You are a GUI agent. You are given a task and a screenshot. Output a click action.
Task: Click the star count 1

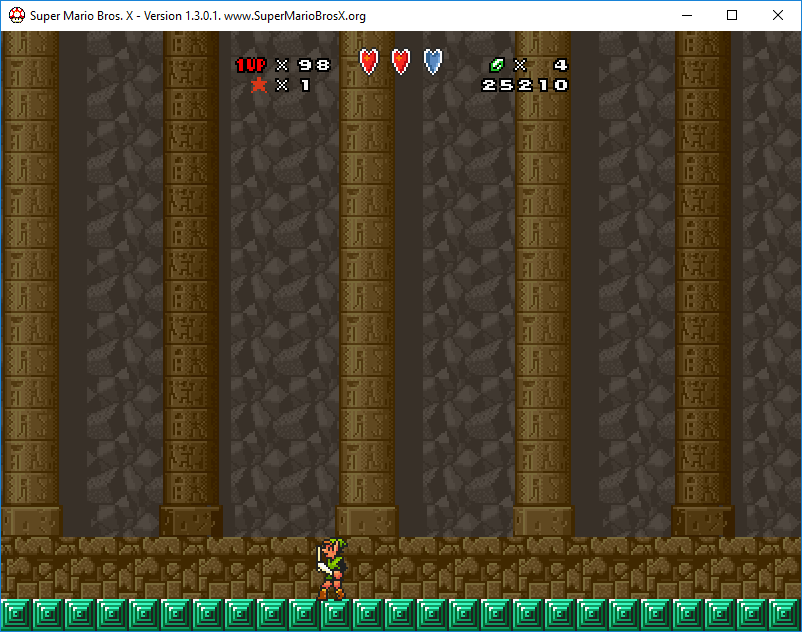pyautogui.click(x=305, y=85)
